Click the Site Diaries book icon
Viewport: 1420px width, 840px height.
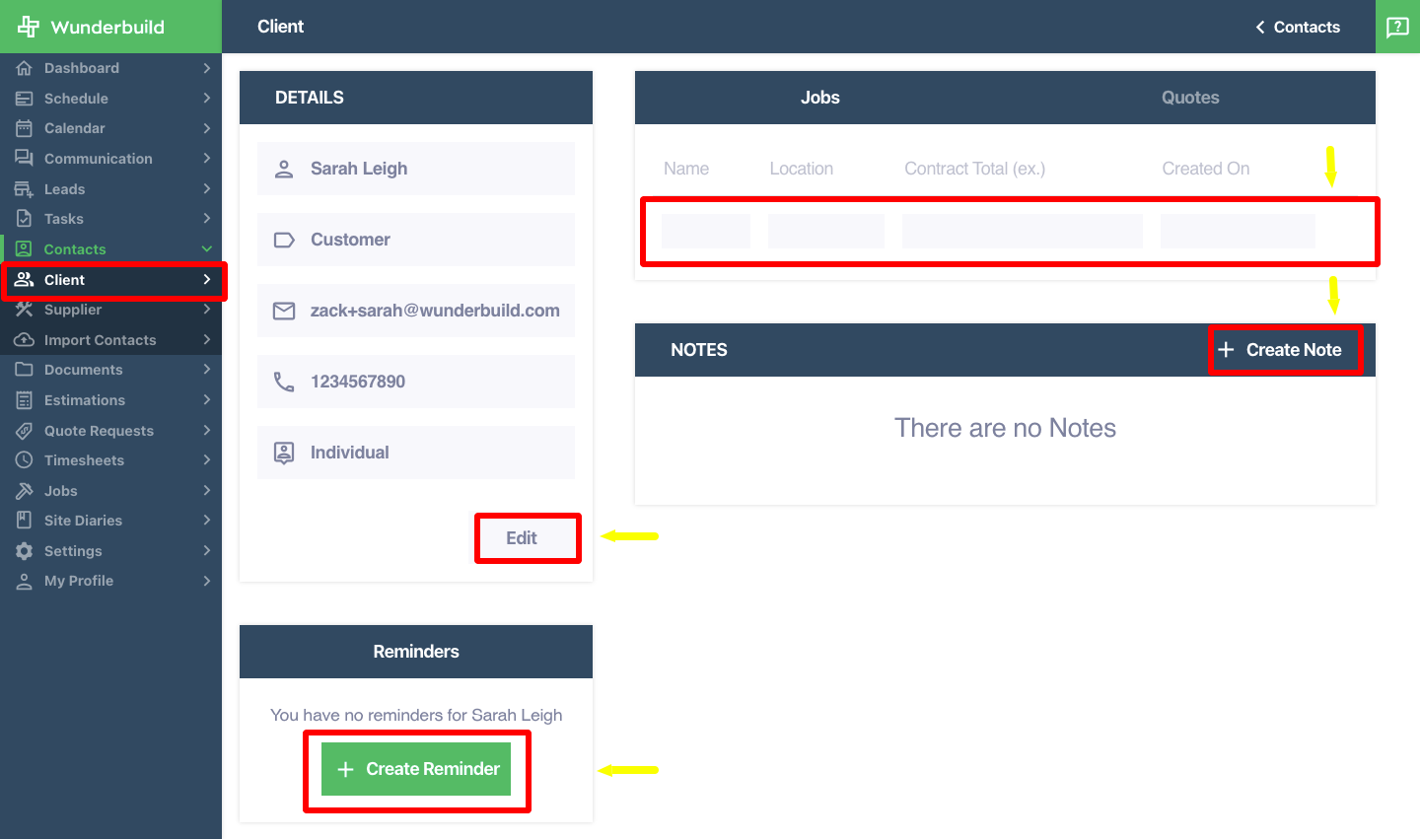click(x=25, y=521)
